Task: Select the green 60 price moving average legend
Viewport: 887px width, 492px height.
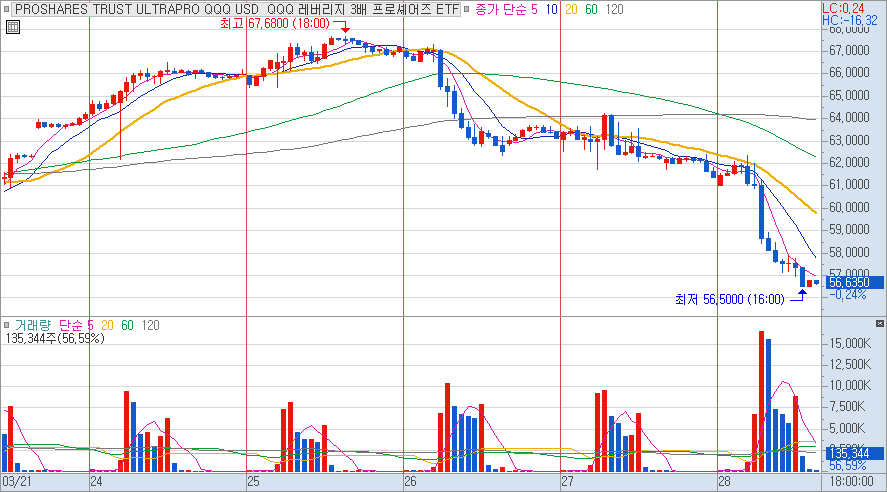Action: 591,10
